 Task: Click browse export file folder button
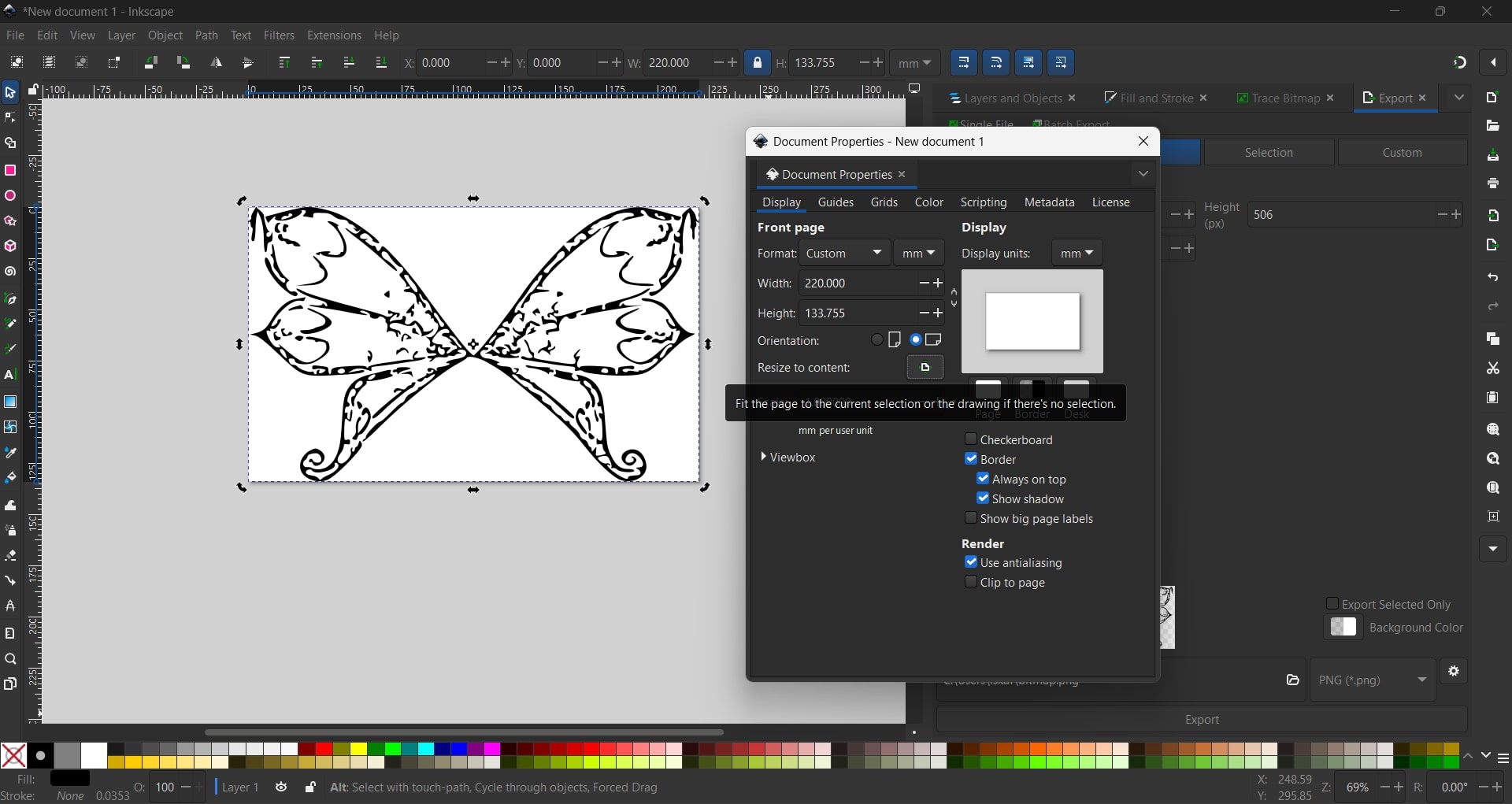1292,680
